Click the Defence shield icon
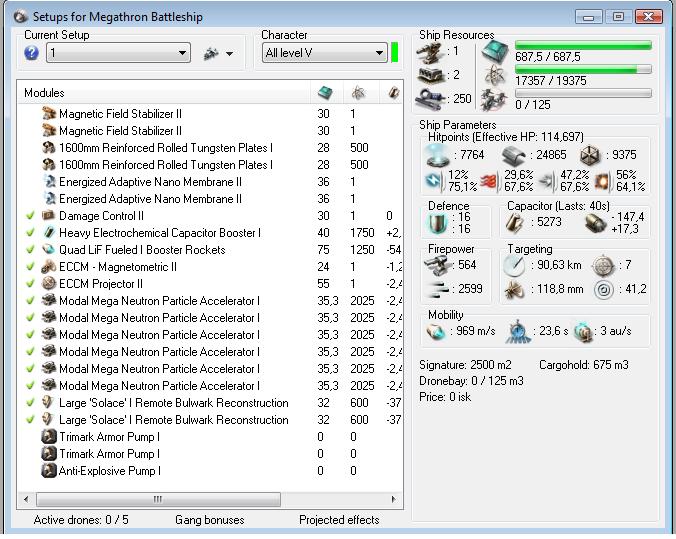 437,223
